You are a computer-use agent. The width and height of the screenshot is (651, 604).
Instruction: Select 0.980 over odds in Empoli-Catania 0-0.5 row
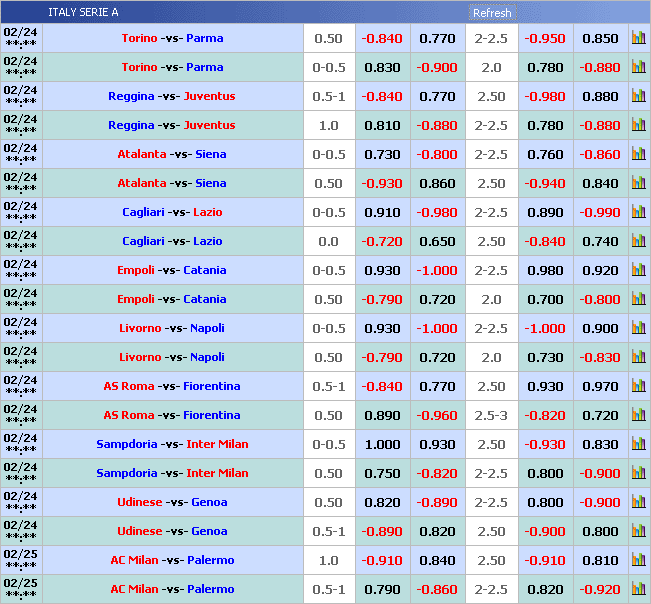(x=545, y=271)
